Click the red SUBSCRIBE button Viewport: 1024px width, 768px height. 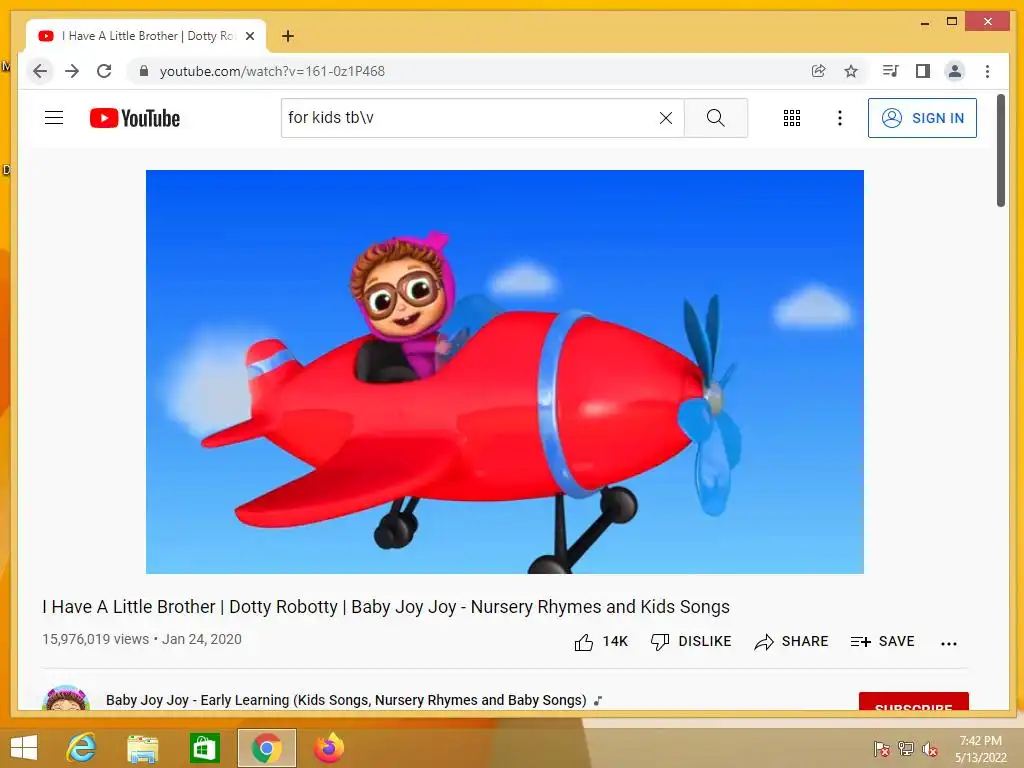point(913,701)
